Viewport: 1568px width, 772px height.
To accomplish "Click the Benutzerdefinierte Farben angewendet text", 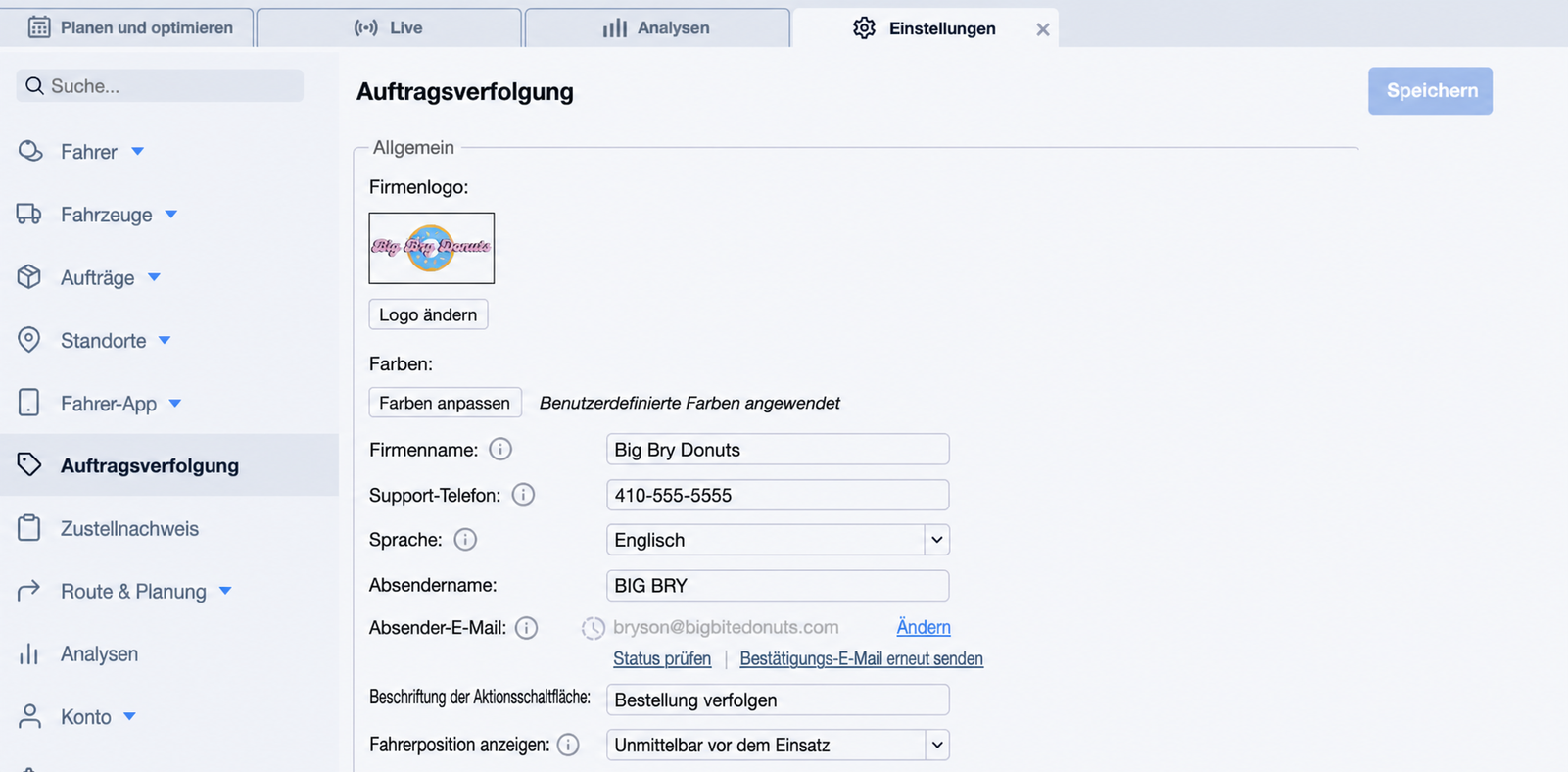I will click(689, 403).
